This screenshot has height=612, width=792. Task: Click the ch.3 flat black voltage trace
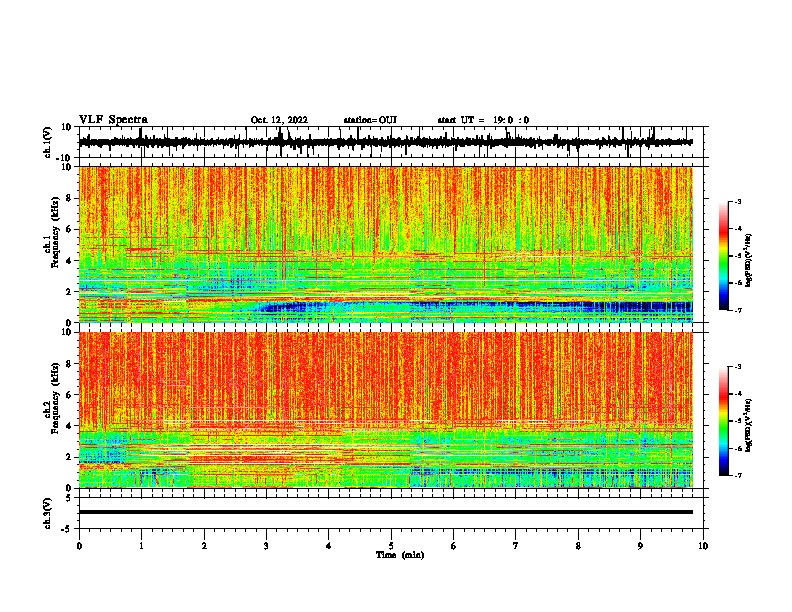(x=385, y=512)
